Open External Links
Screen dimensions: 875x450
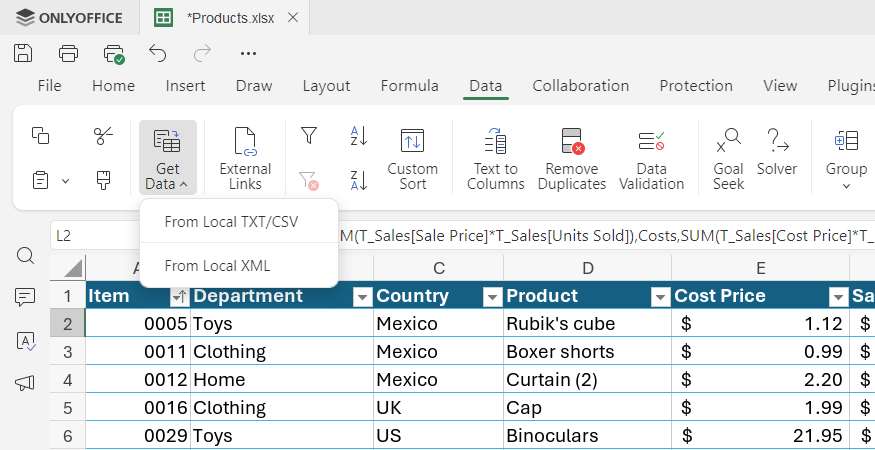[x=245, y=158]
